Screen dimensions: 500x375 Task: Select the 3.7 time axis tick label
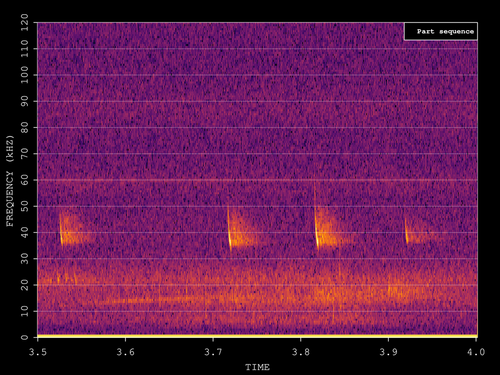click(x=213, y=352)
